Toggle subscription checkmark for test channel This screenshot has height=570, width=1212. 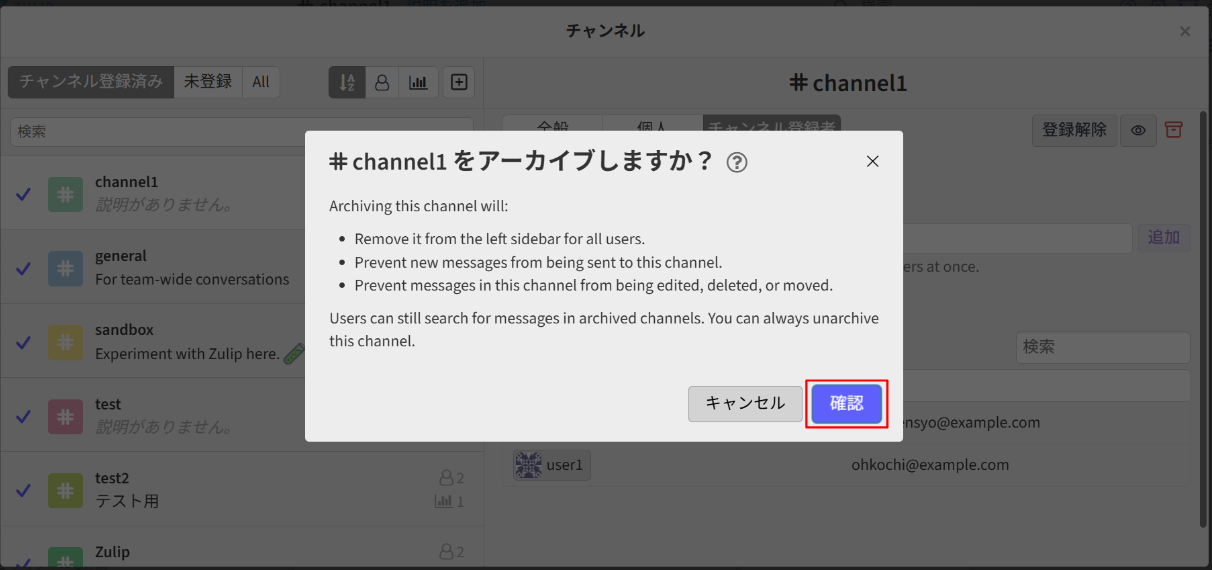[x=24, y=416]
